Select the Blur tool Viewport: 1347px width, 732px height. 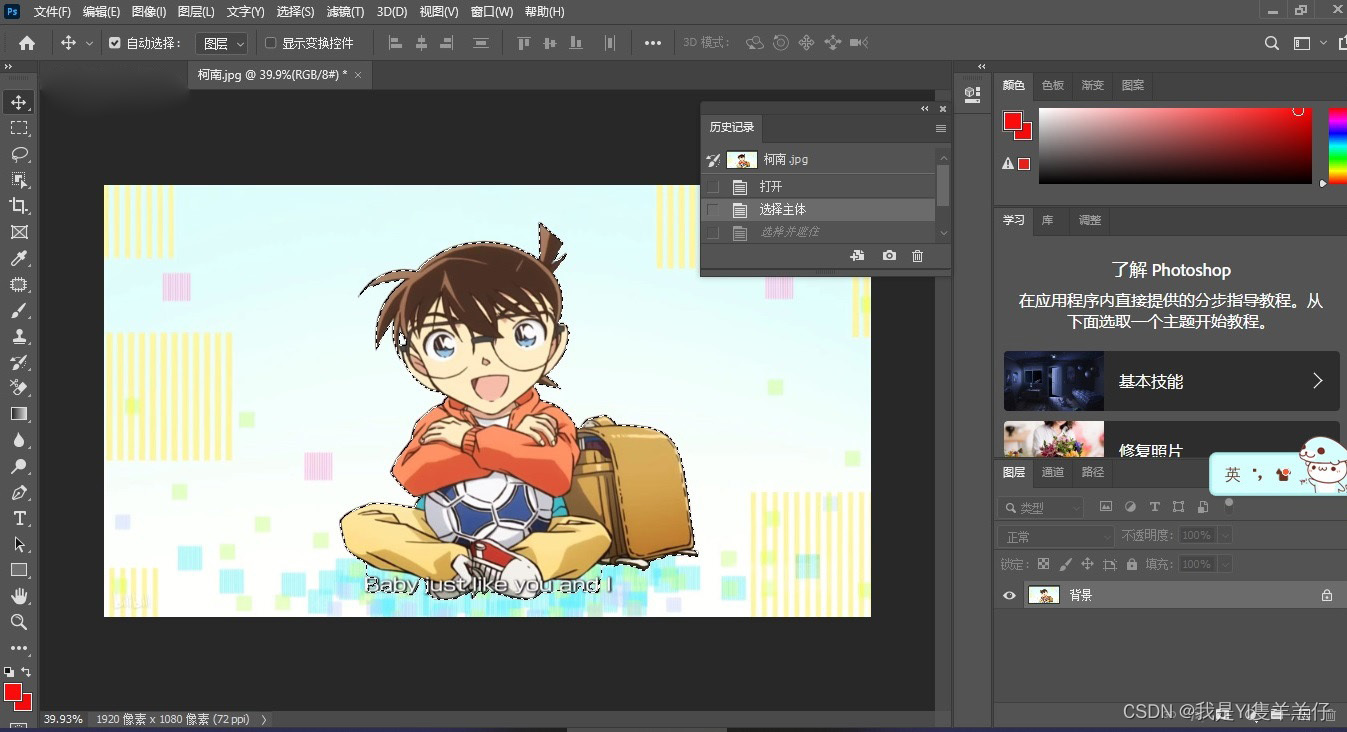pyautogui.click(x=19, y=440)
